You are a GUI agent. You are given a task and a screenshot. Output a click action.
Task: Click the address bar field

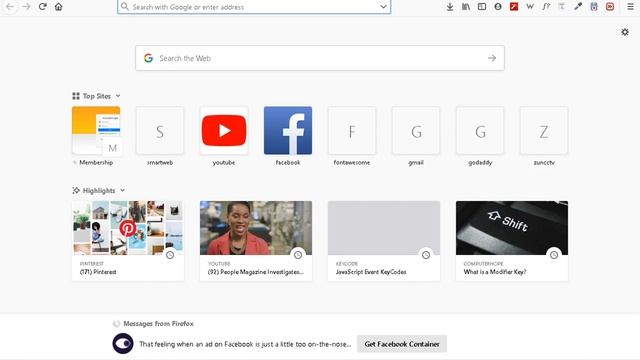(254, 7)
